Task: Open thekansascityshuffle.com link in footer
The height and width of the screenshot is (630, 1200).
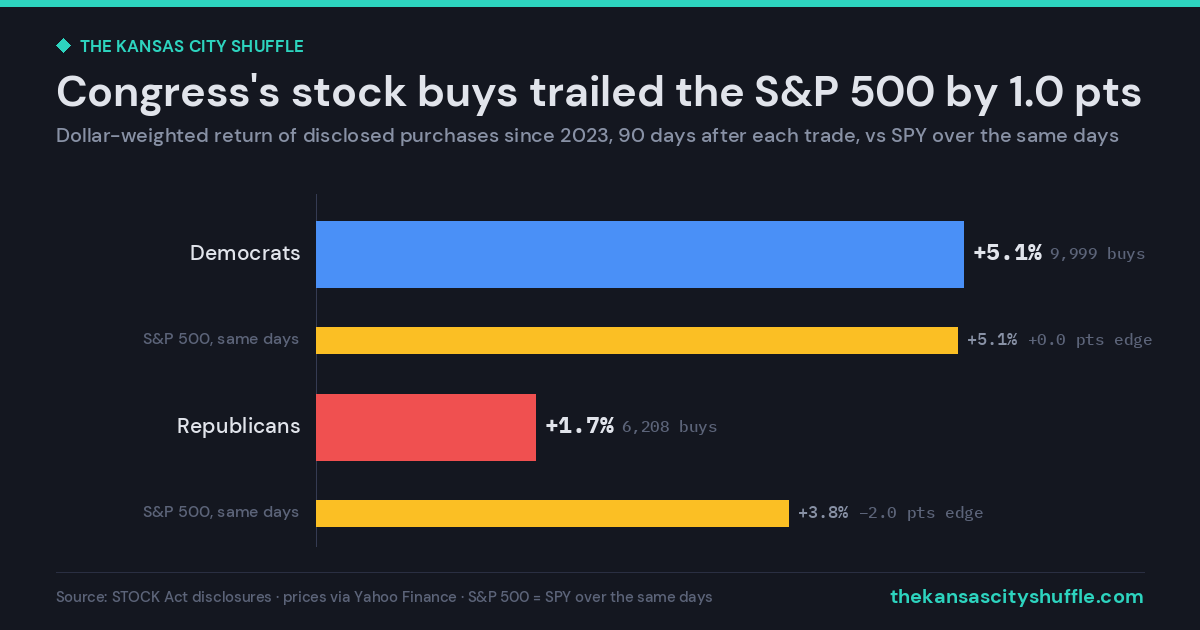Action: [1016, 596]
